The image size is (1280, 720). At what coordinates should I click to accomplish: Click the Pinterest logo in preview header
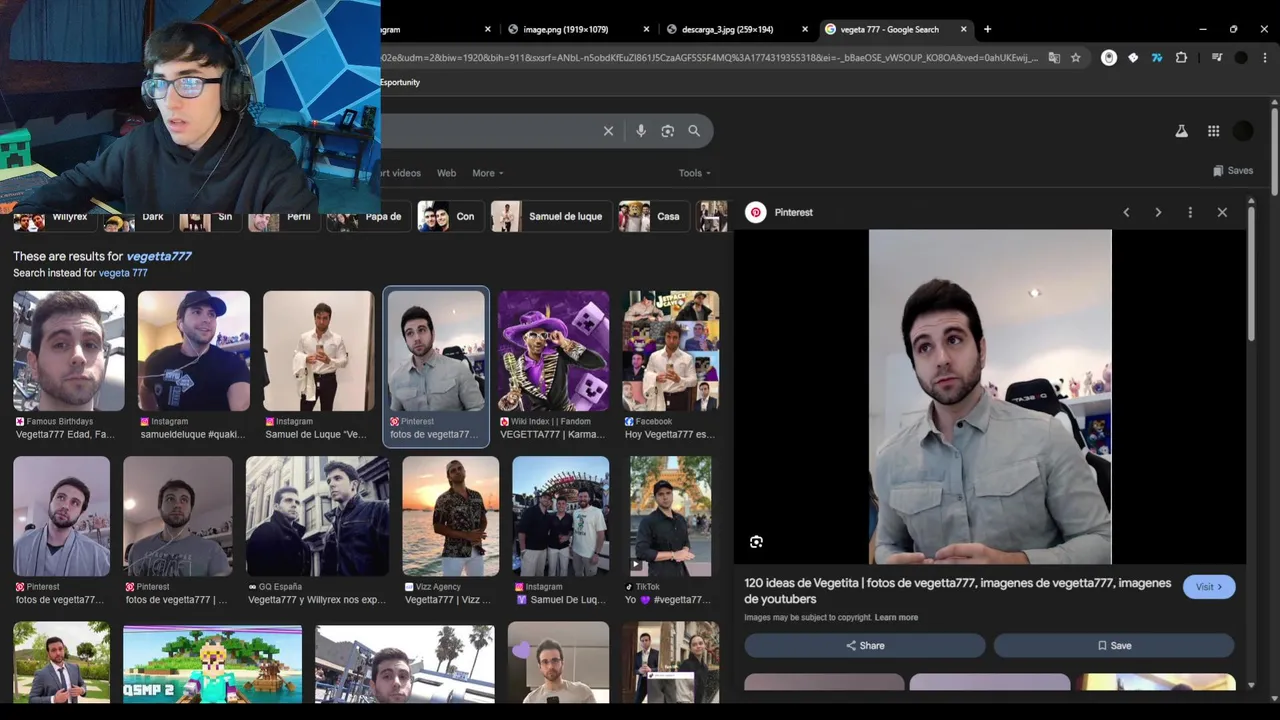(756, 213)
